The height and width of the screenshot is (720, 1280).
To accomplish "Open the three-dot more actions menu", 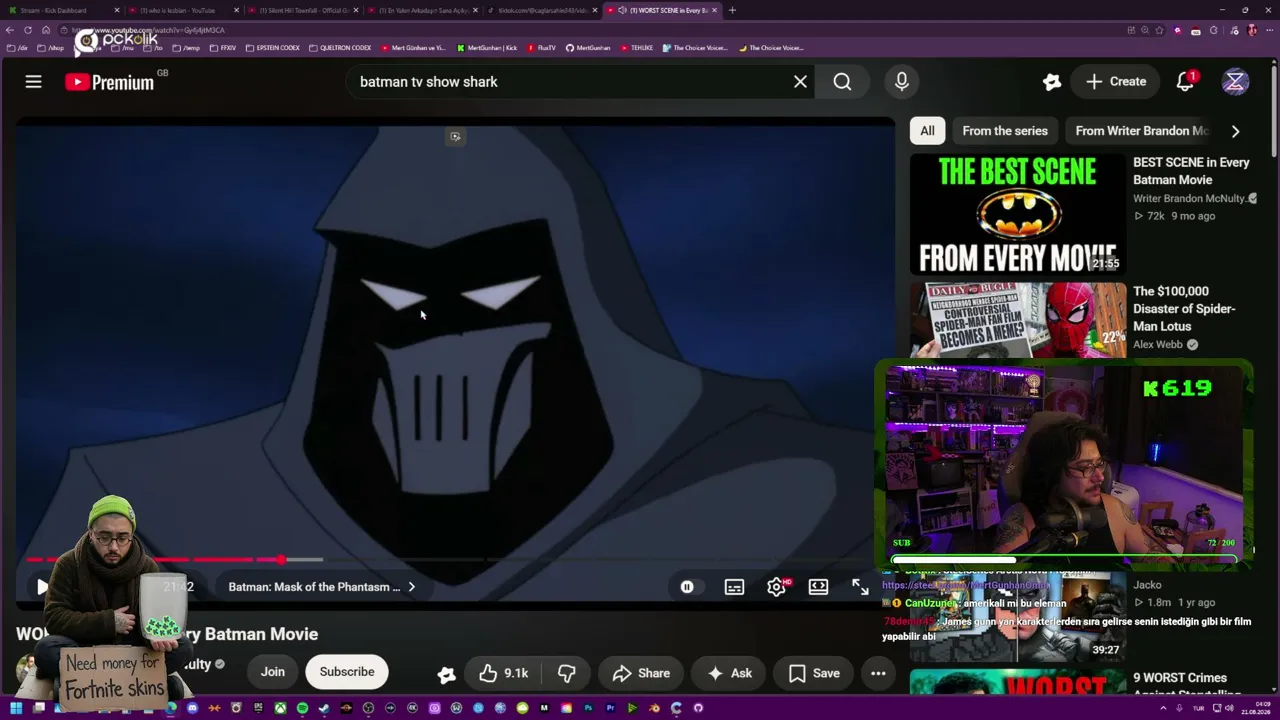I will [878, 674].
